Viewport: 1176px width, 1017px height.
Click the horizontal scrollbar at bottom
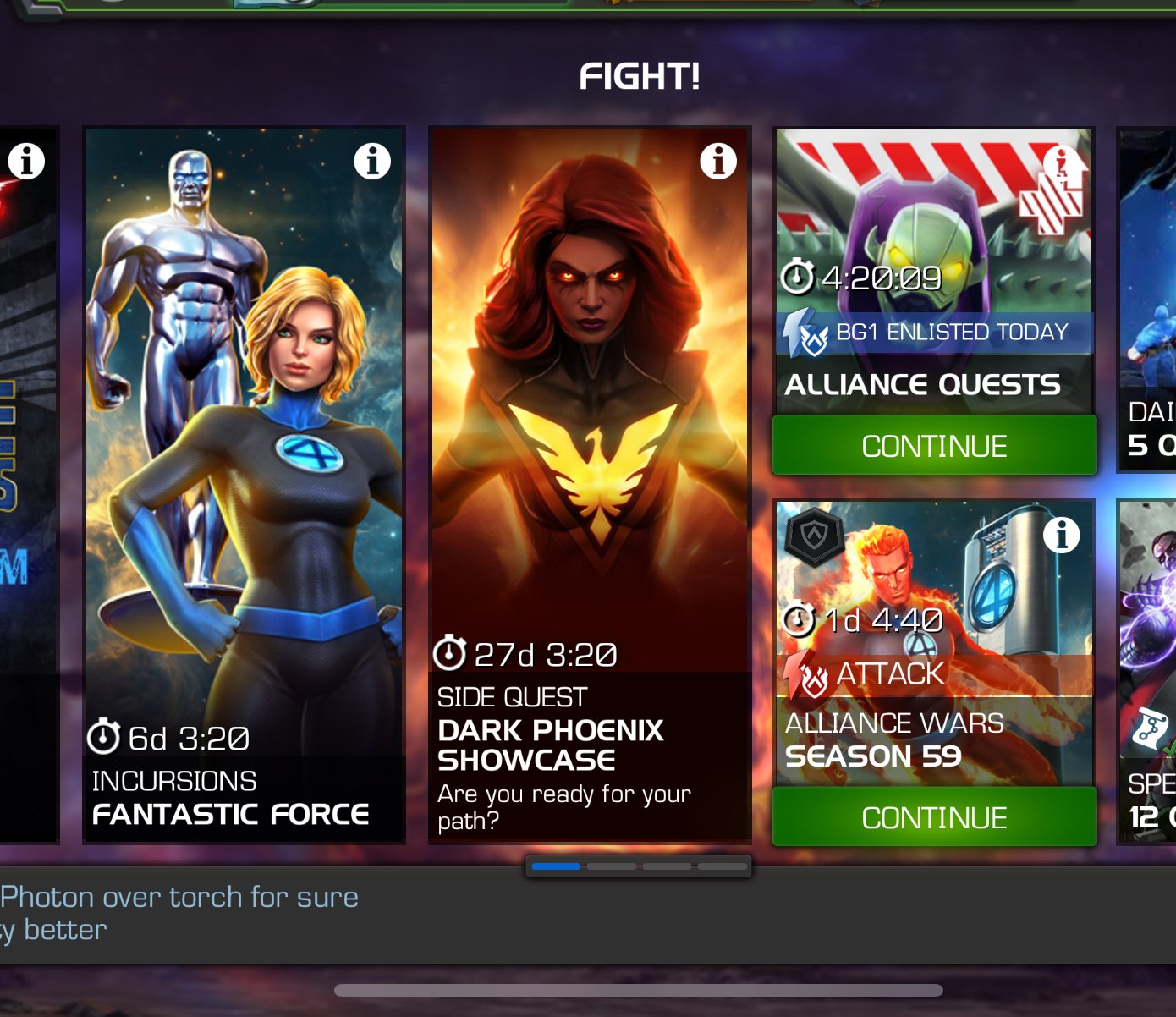(639, 990)
